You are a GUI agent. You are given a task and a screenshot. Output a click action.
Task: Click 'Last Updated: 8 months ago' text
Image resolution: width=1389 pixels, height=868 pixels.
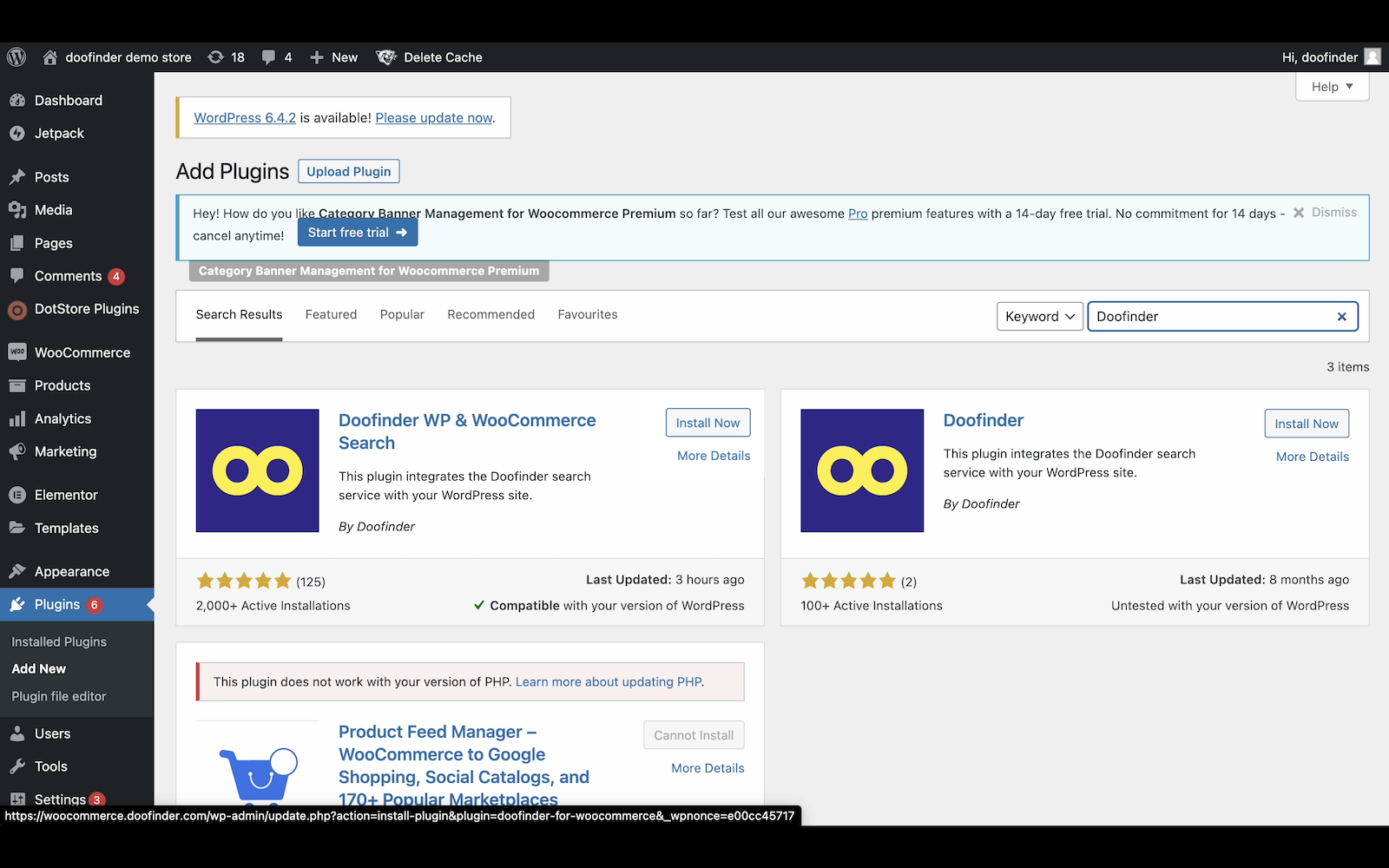click(x=1264, y=580)
